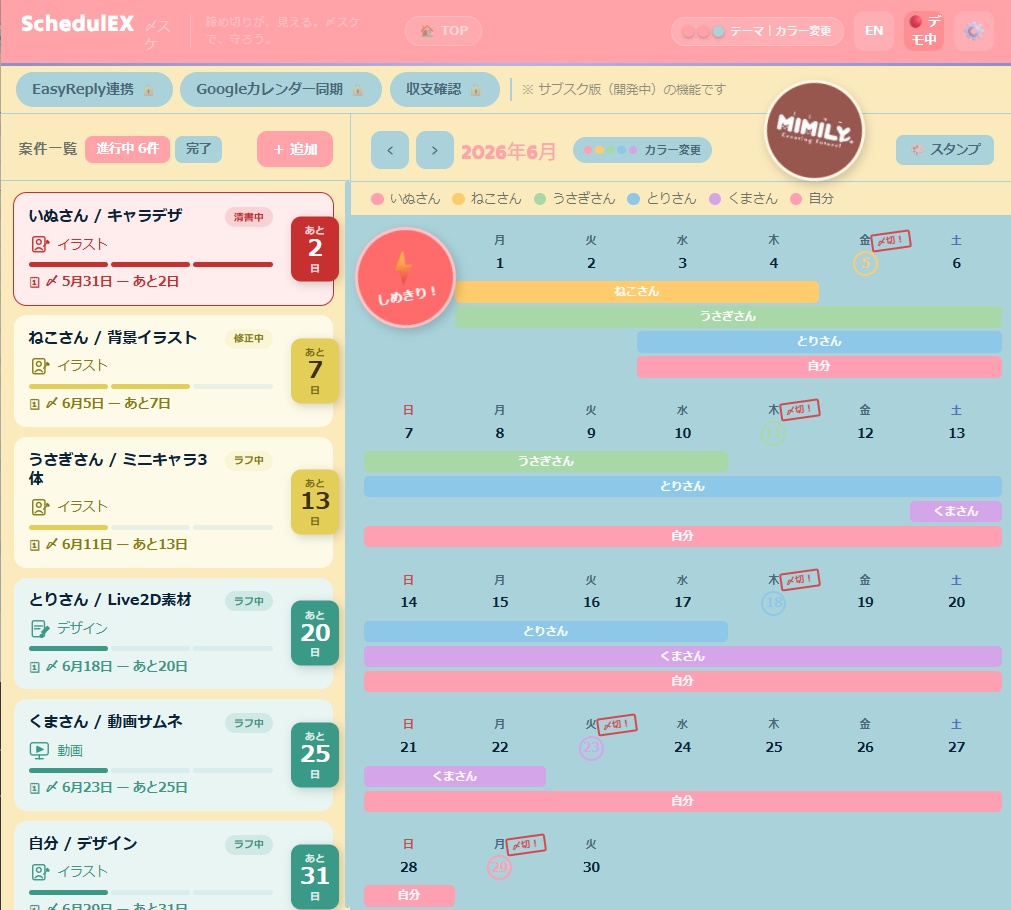Click 自分 legend item

point(812,199)
